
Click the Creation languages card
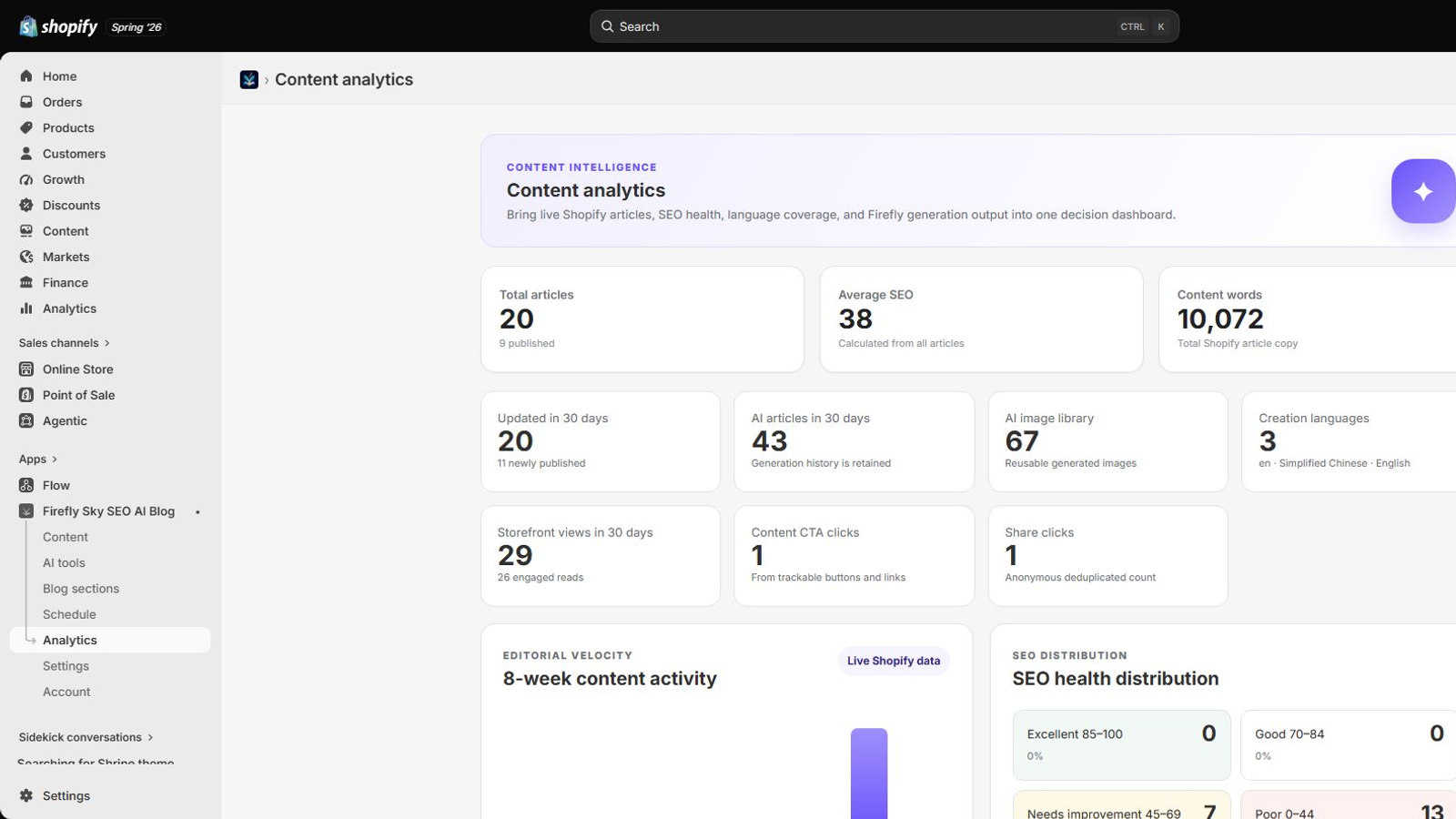click(1350, 442)
